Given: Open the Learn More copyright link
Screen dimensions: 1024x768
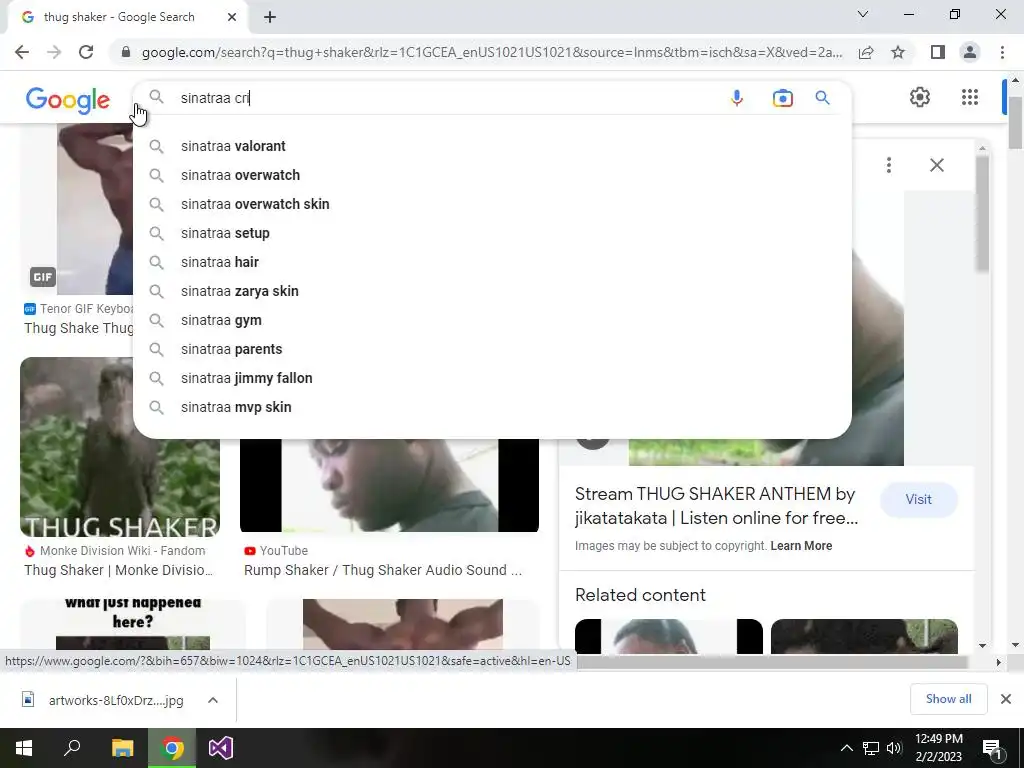Looking at the screenshot, I should [x=801, y=546].
